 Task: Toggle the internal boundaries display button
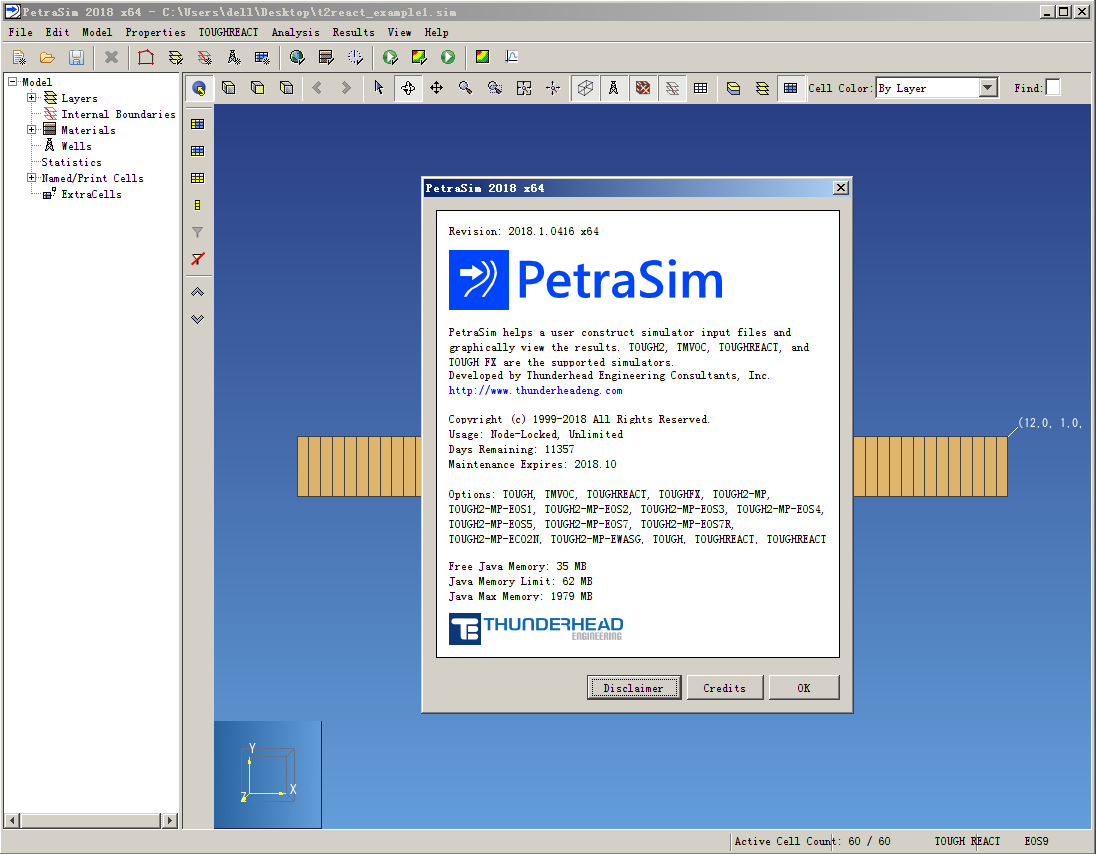(x=672, y=88)
